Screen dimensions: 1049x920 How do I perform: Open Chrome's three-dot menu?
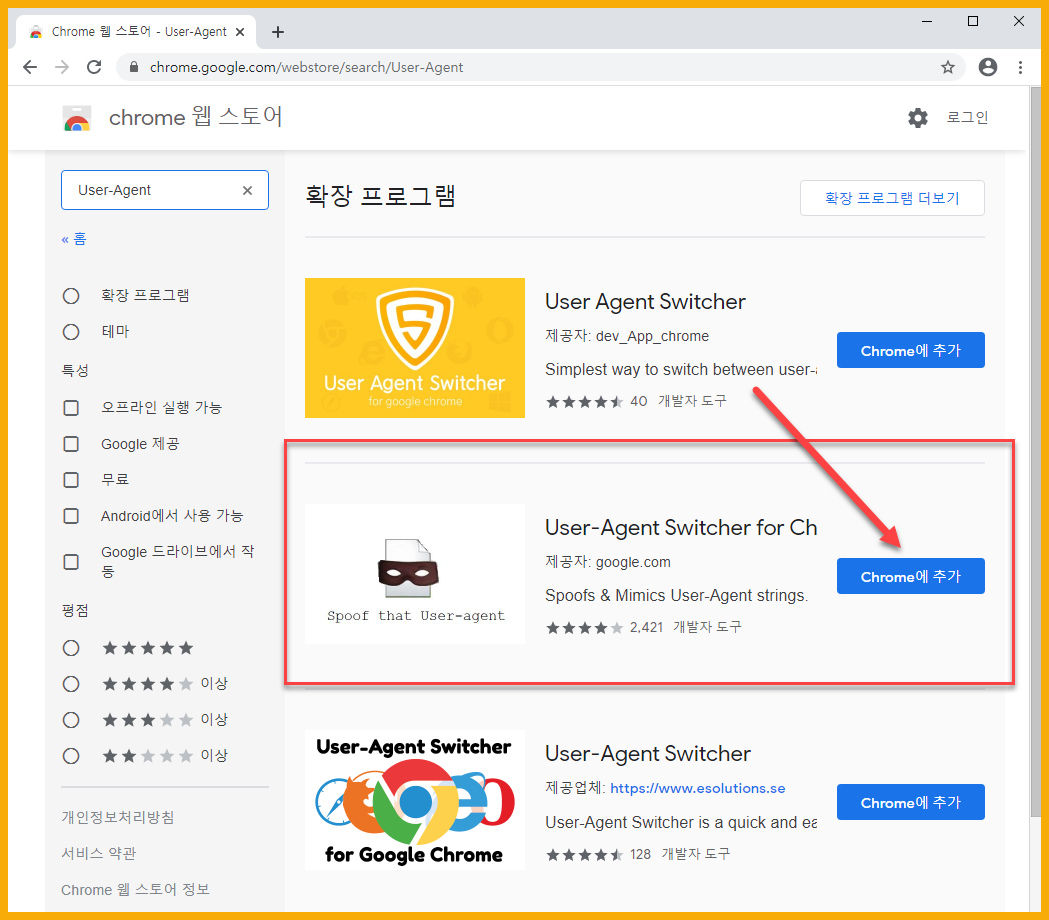tap(1020, 67)
